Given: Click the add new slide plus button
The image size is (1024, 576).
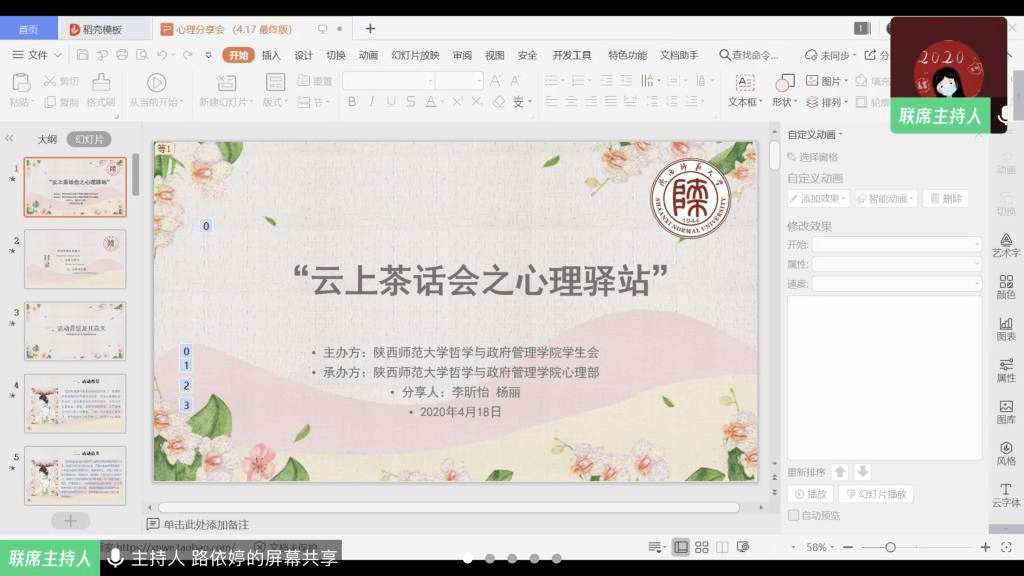Looking at the screenshot, I should click(x=71, y=520).
